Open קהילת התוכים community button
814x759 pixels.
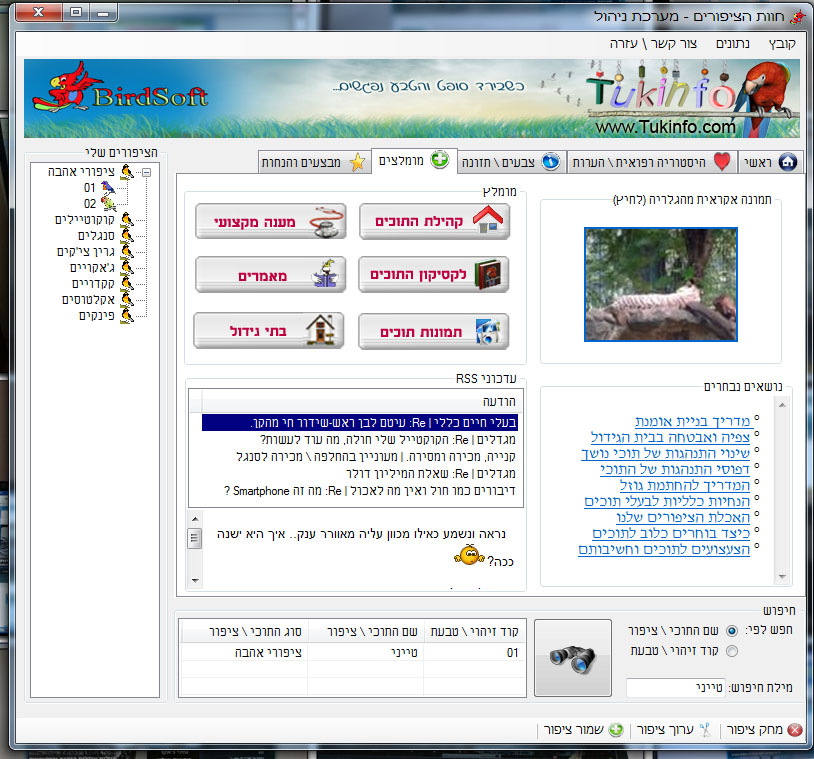434,222
